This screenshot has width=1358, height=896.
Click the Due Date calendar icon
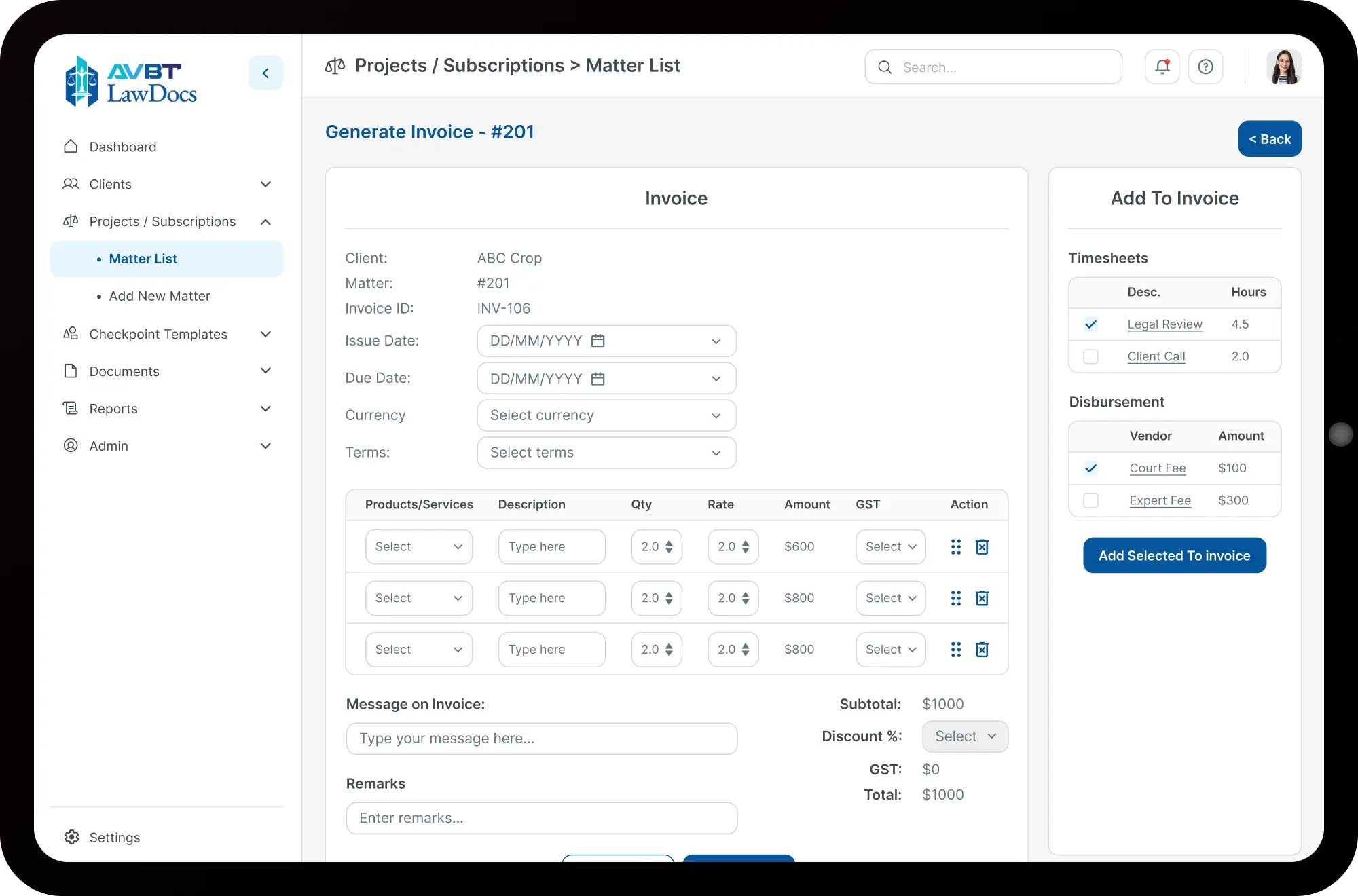tap(598, 379)
